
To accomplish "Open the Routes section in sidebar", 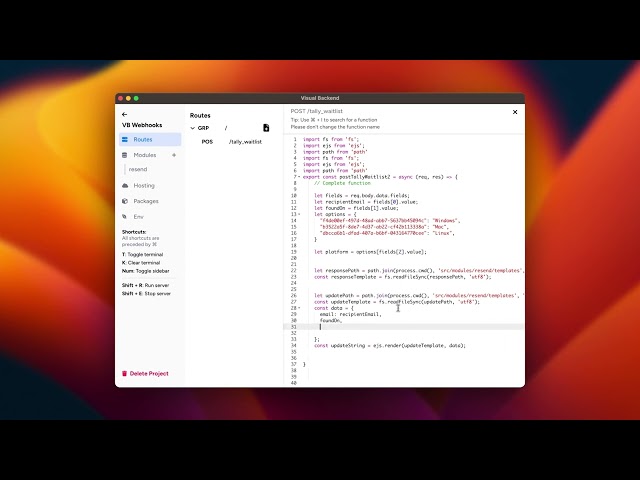I will (150, 140).
